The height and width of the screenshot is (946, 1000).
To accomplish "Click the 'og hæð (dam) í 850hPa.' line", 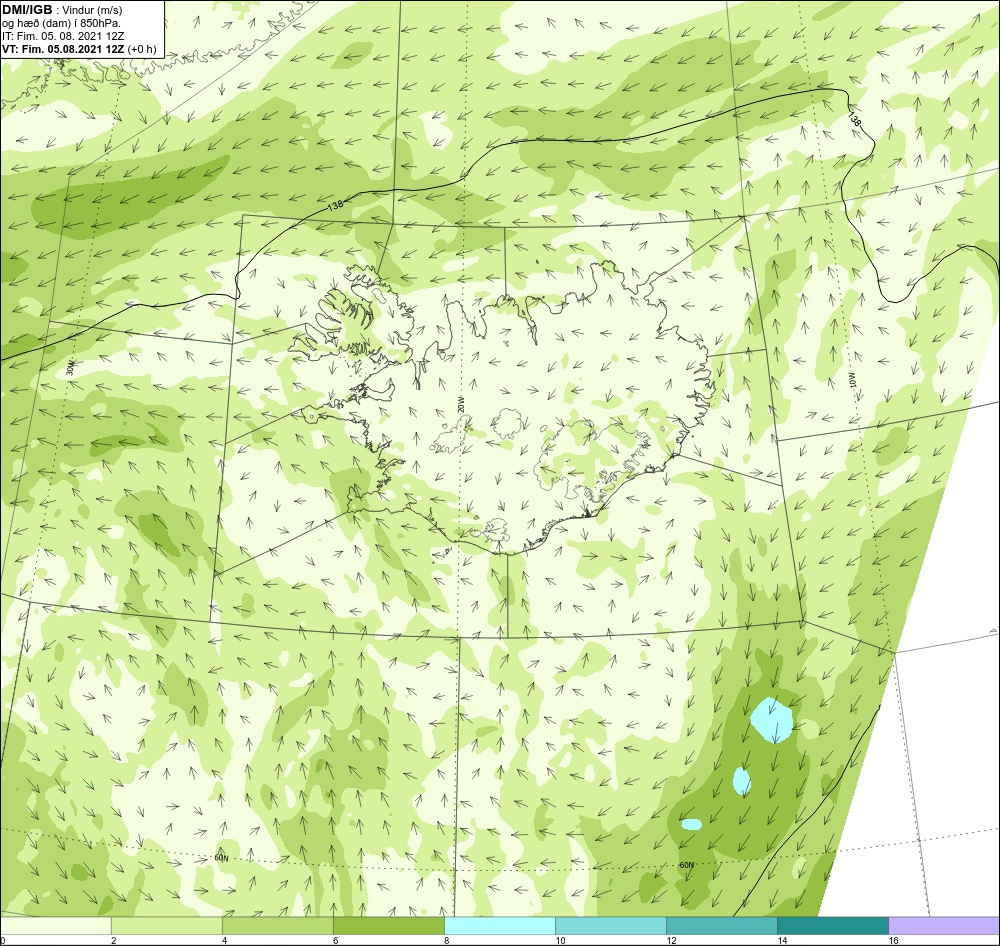I will pos(61,24).
